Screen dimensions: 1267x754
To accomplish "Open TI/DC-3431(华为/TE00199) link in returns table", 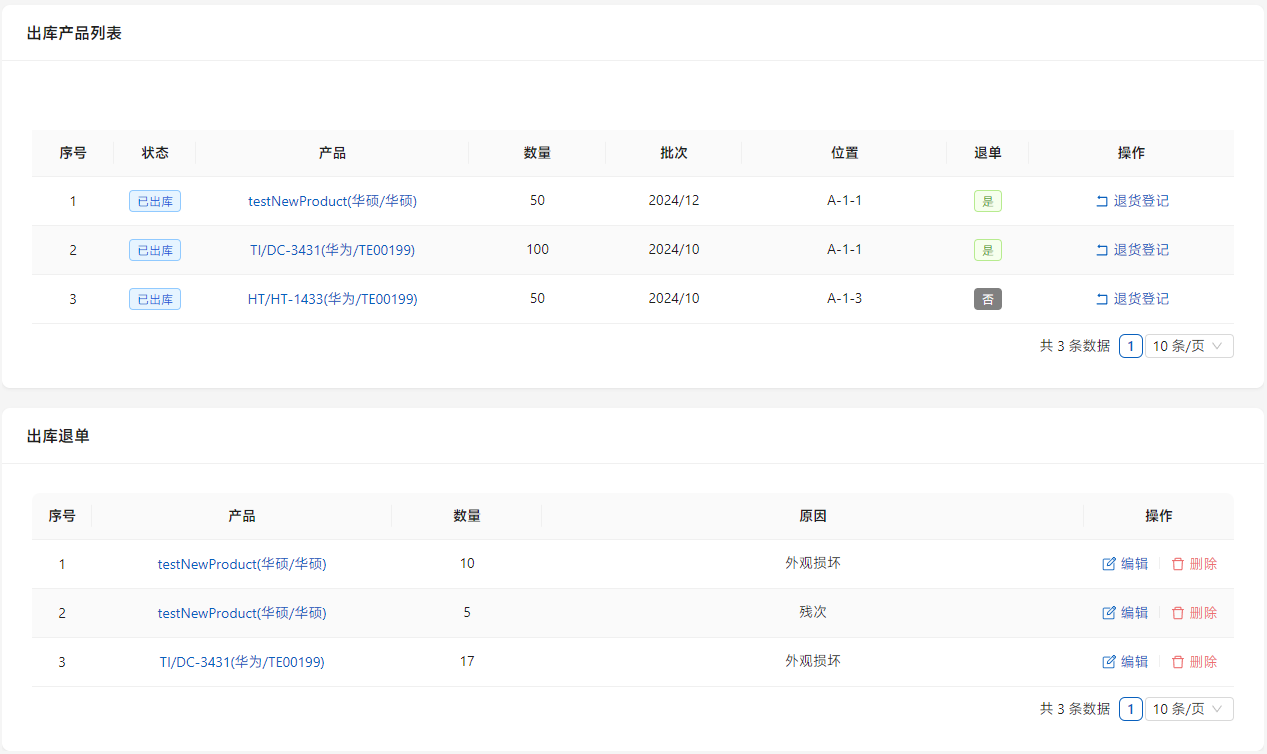I will [242, 662].
